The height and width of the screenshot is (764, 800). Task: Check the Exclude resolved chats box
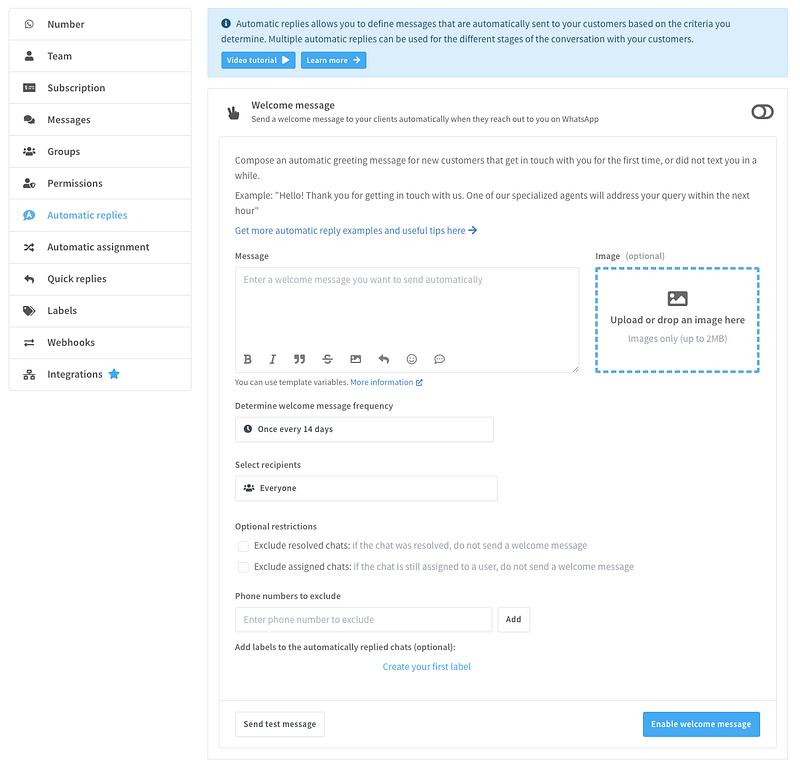[243, 546]
